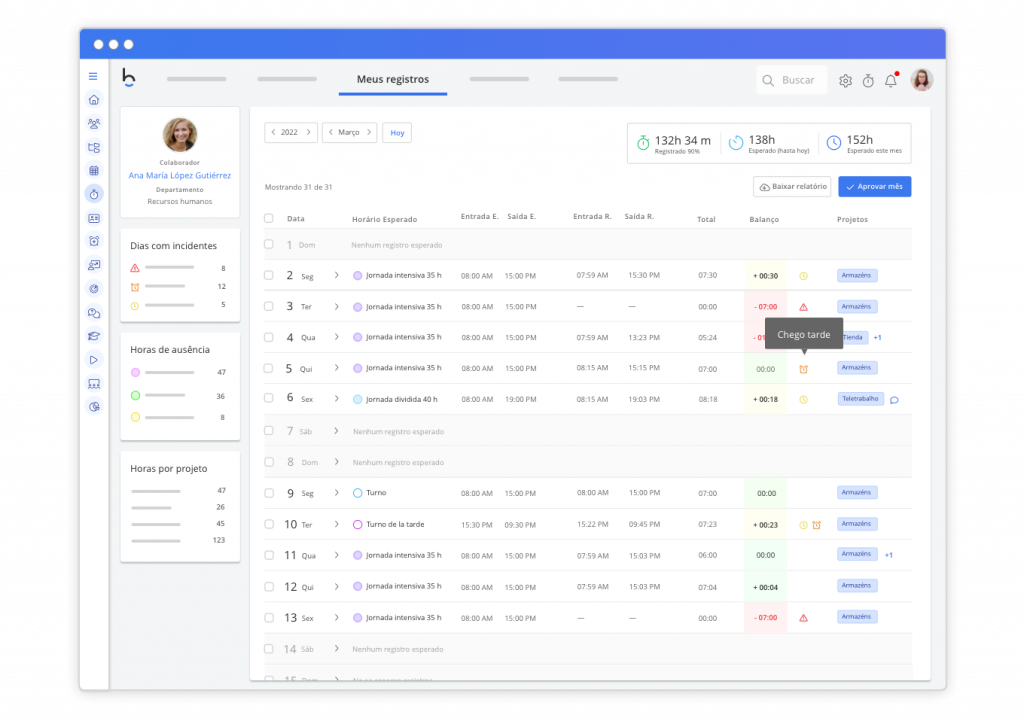Tick the select-all checkbox beside Data header
The width and height of the screenshot is (1024, 727).
pos(268,218)
